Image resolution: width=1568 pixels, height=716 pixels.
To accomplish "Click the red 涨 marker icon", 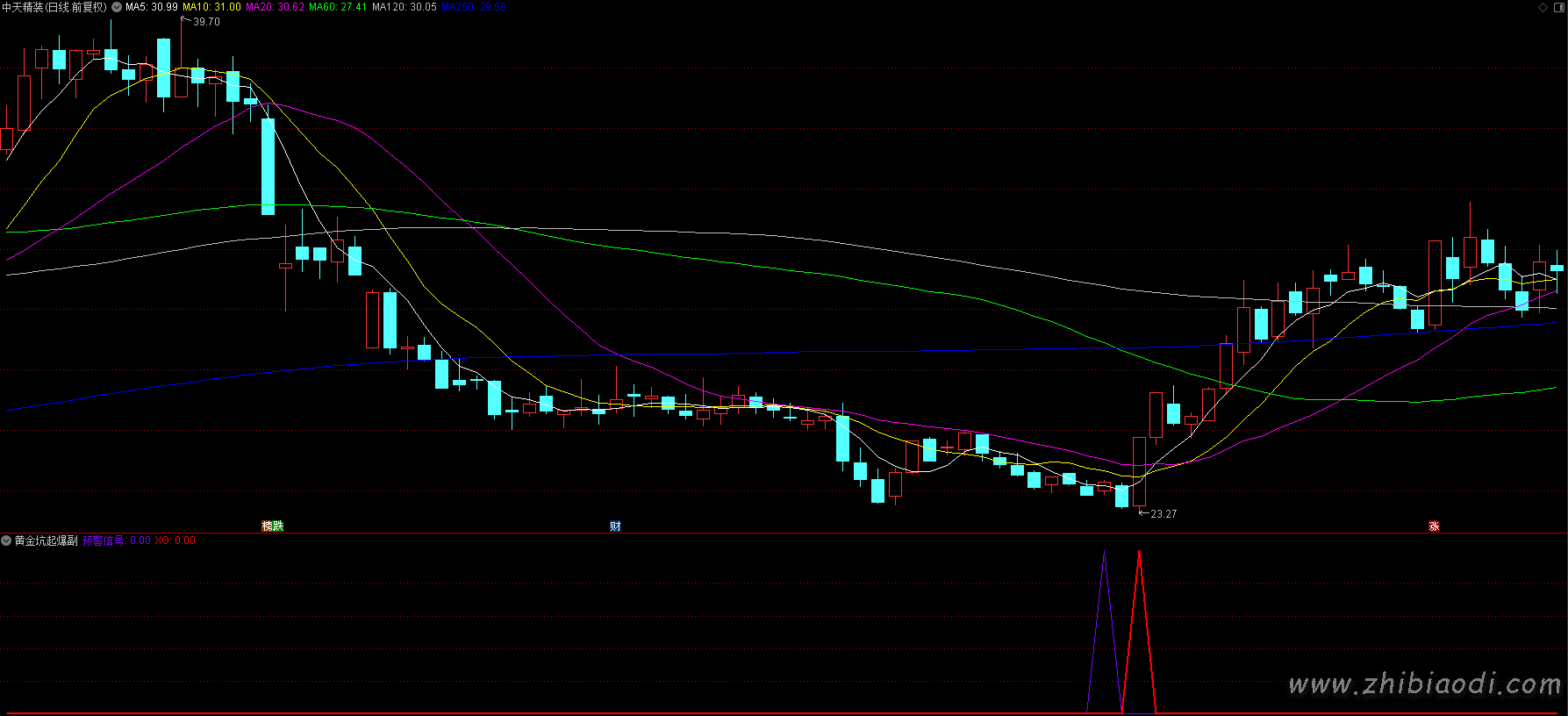I will click(1434, 526).
